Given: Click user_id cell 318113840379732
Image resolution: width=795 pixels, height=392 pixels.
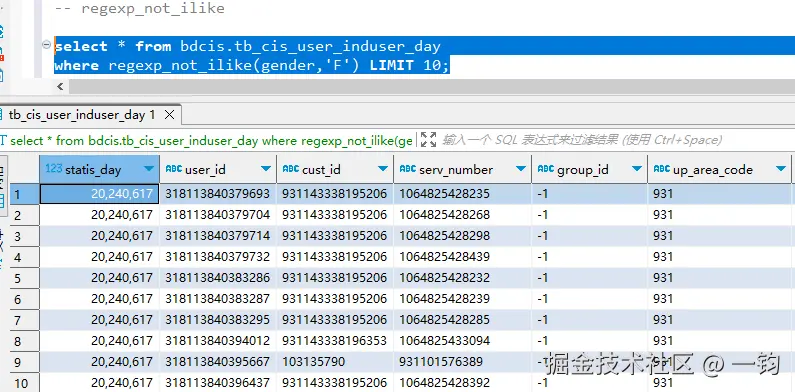Looking at the screenshot, I should [x=218, y=257].
